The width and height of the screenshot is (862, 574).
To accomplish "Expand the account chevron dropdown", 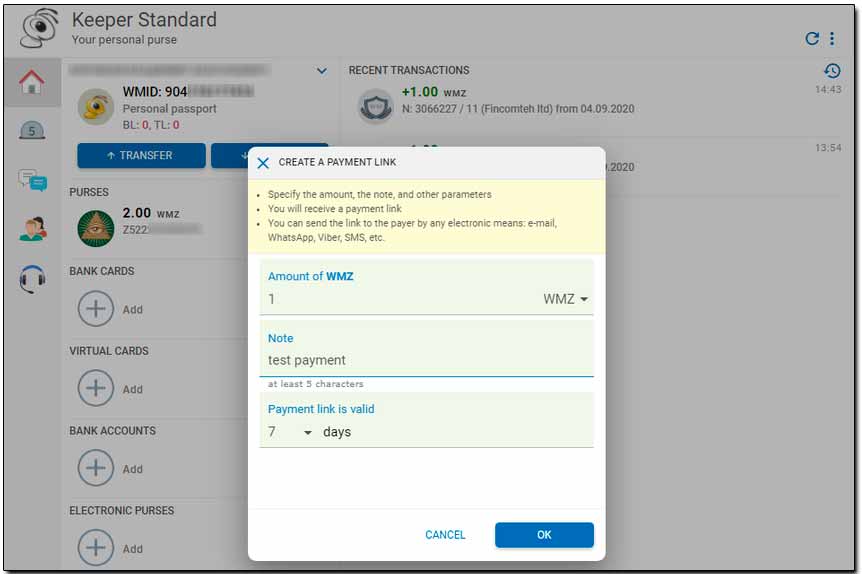I will (x=322, y=71).
